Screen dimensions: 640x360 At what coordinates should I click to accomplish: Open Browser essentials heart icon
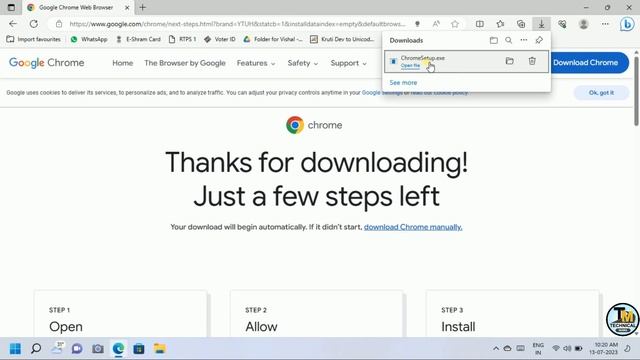[x=562, y=24]
